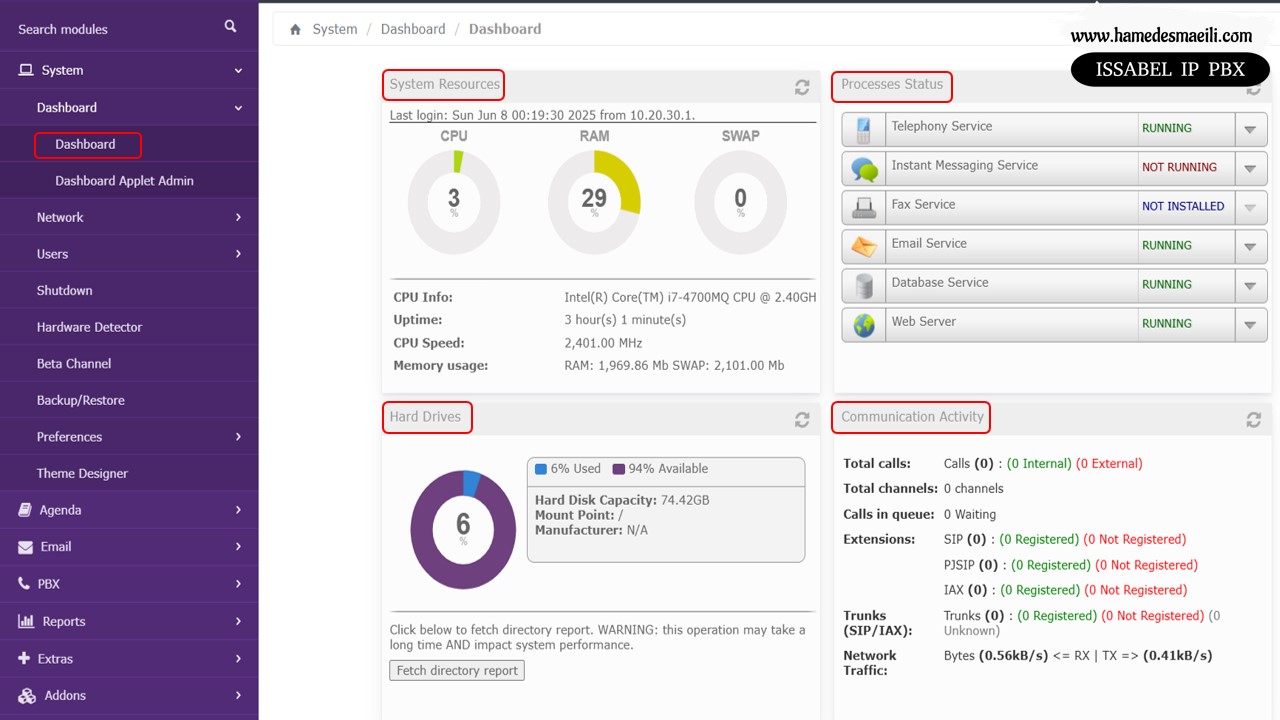Image resolution: width=1280 pixels, height=720 pixels.
Task: Select Backup/Restore from sidebar
Action: 81,400
